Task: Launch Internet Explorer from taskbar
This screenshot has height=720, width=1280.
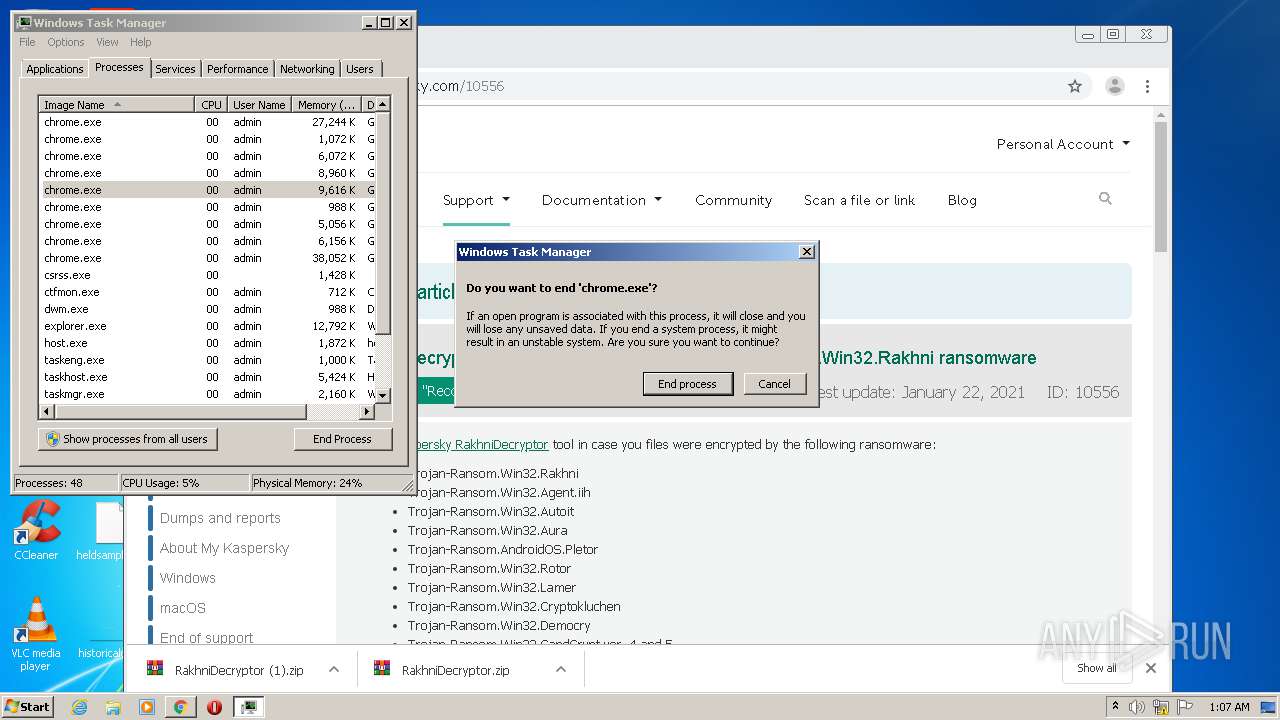Action: pyautogui.click(x=79, y=707)
